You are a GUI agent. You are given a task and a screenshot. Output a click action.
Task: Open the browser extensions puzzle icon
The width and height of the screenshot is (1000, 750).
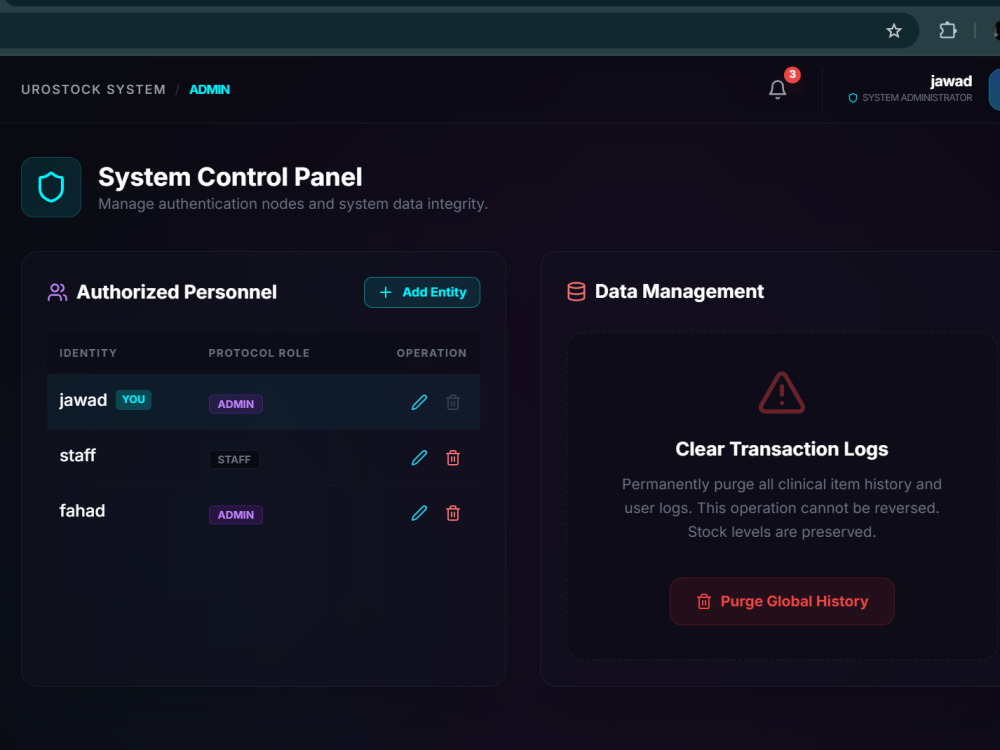coord(948,30)
